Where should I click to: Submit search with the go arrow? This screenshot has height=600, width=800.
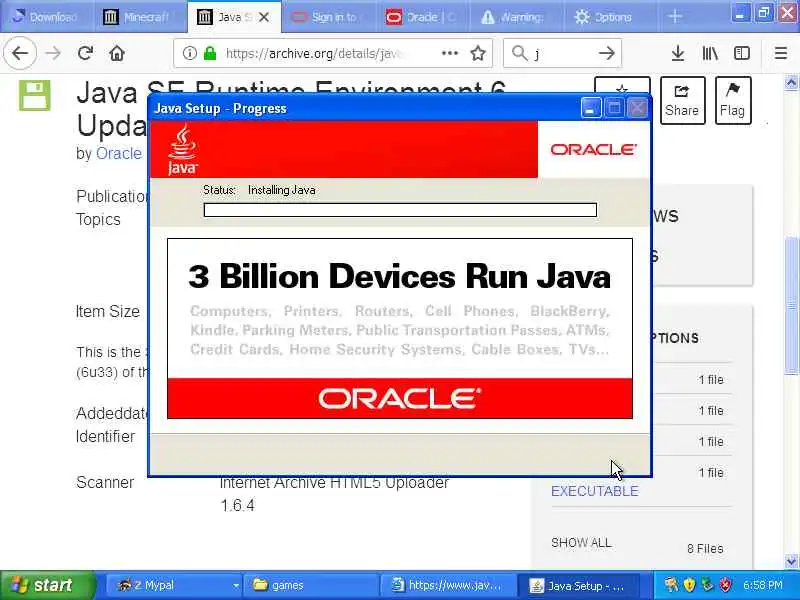coord(607,53)
